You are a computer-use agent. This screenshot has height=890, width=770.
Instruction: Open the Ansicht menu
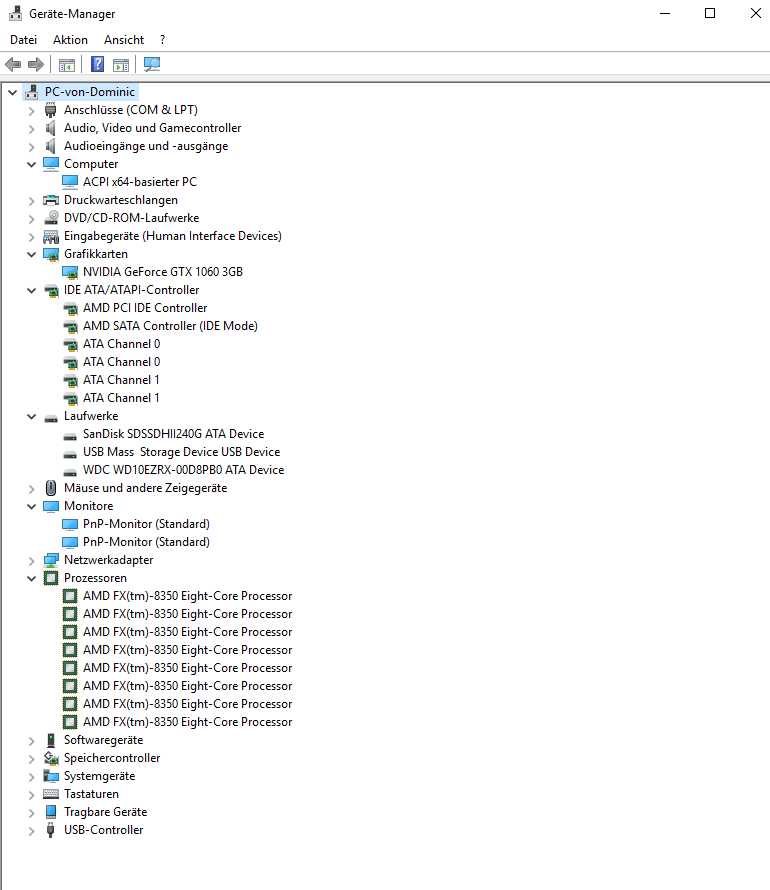coord(124,40)
